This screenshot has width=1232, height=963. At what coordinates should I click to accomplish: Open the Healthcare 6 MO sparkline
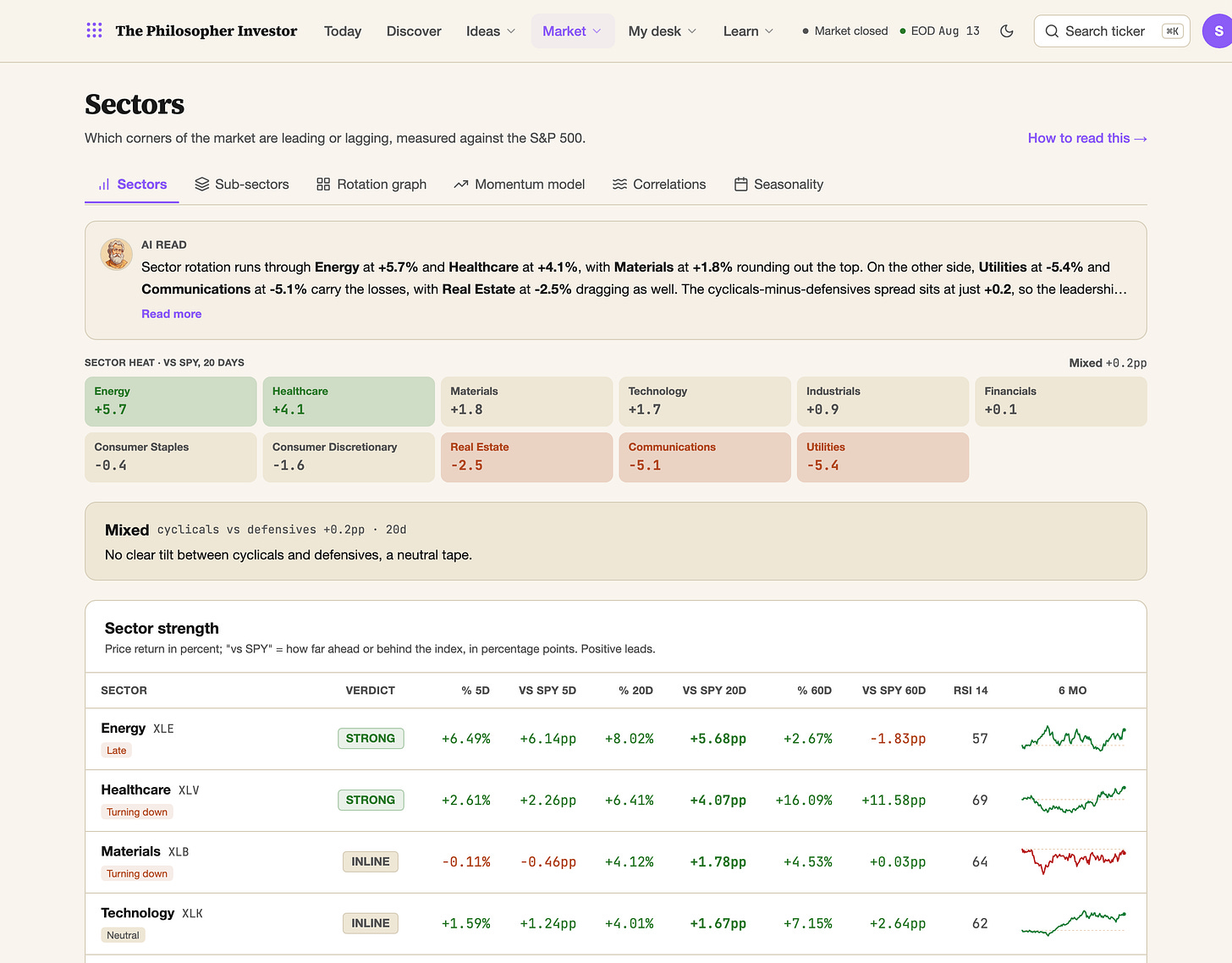click(x=1073, y=800)
